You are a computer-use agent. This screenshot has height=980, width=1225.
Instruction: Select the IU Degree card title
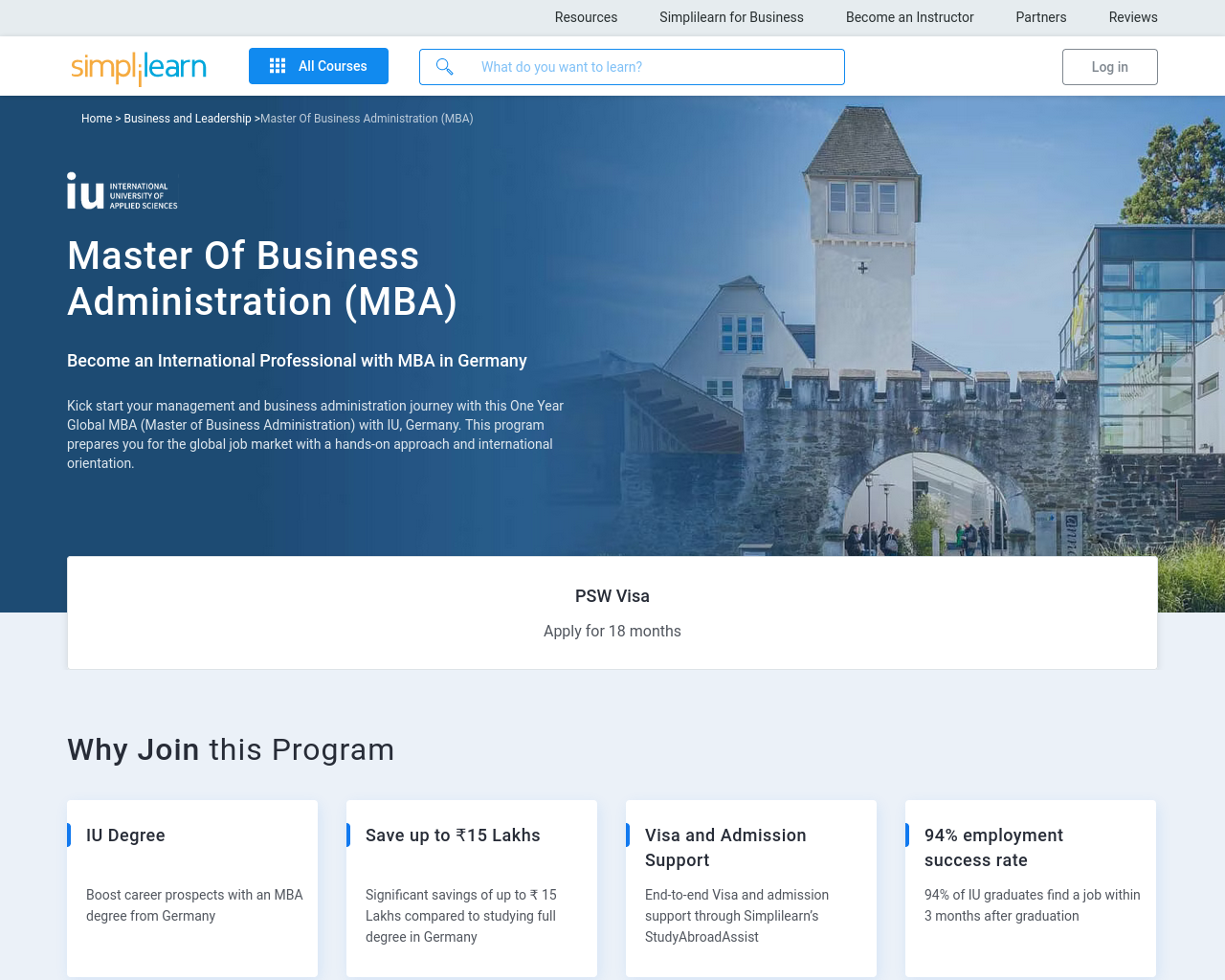pyautogui.click(x=125, y=835)
